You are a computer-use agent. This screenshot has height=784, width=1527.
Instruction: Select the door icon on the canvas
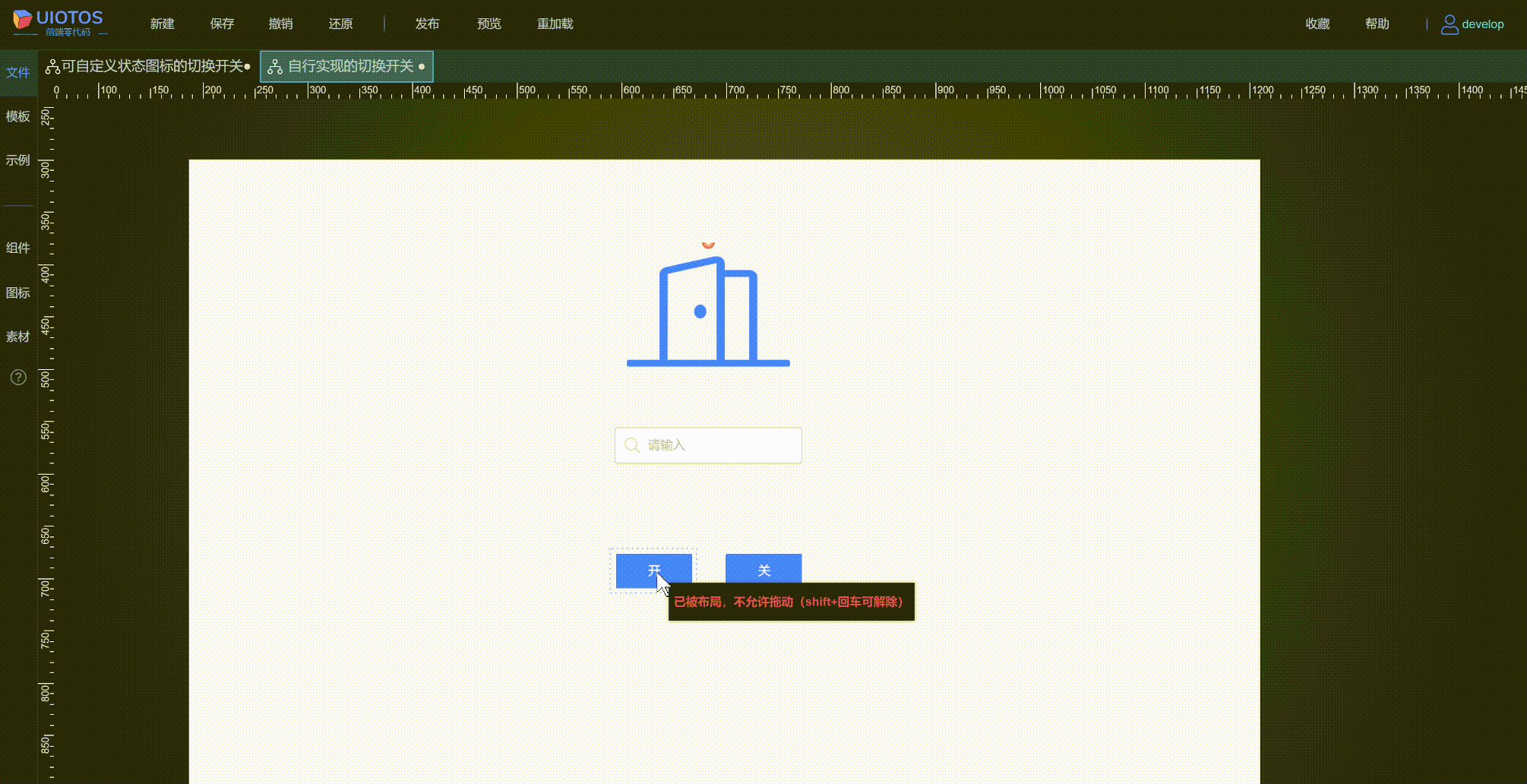[x=708, y=311]
